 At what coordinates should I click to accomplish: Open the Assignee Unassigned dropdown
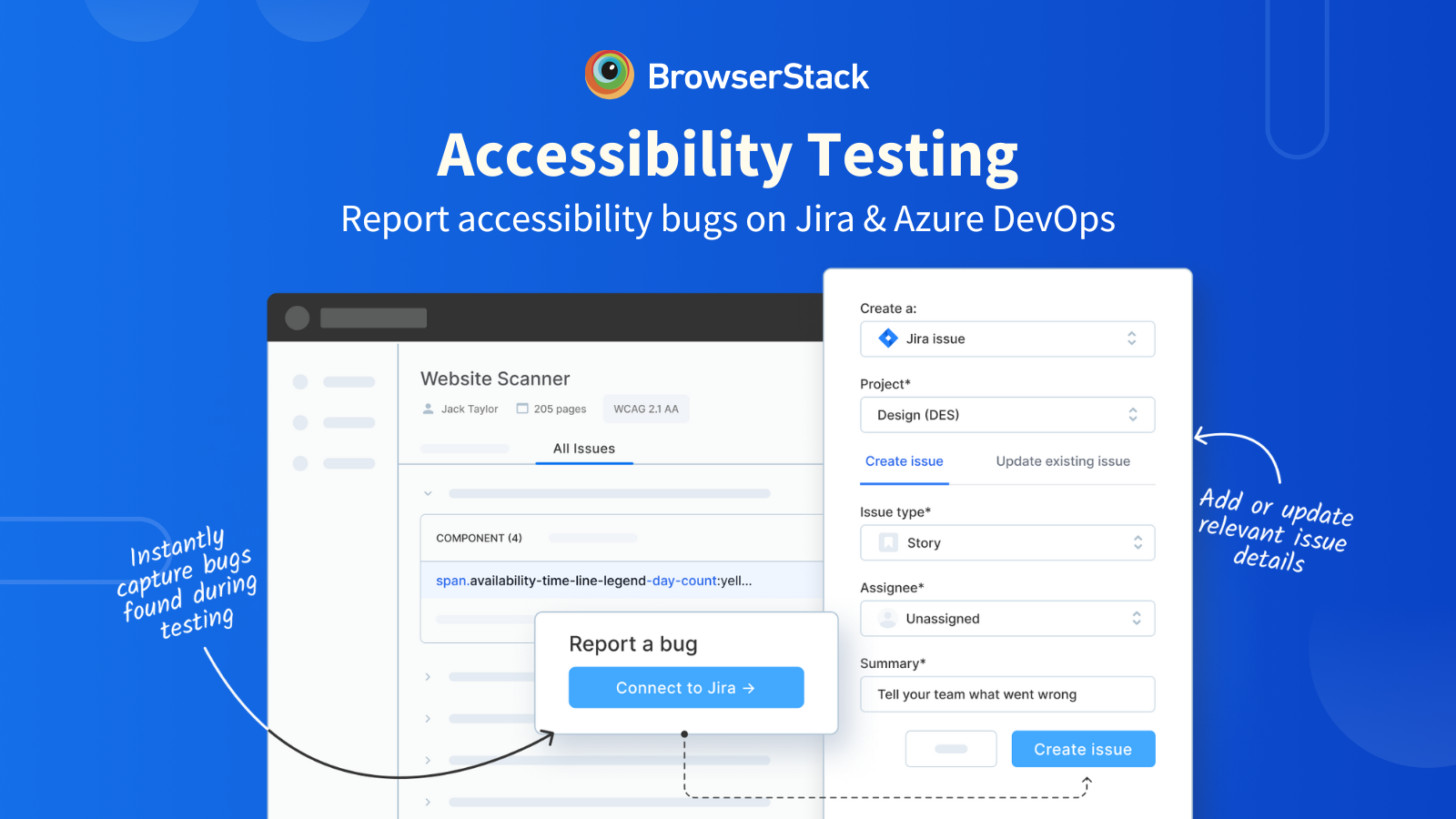pyautogui.click(x=1007, y=619)
